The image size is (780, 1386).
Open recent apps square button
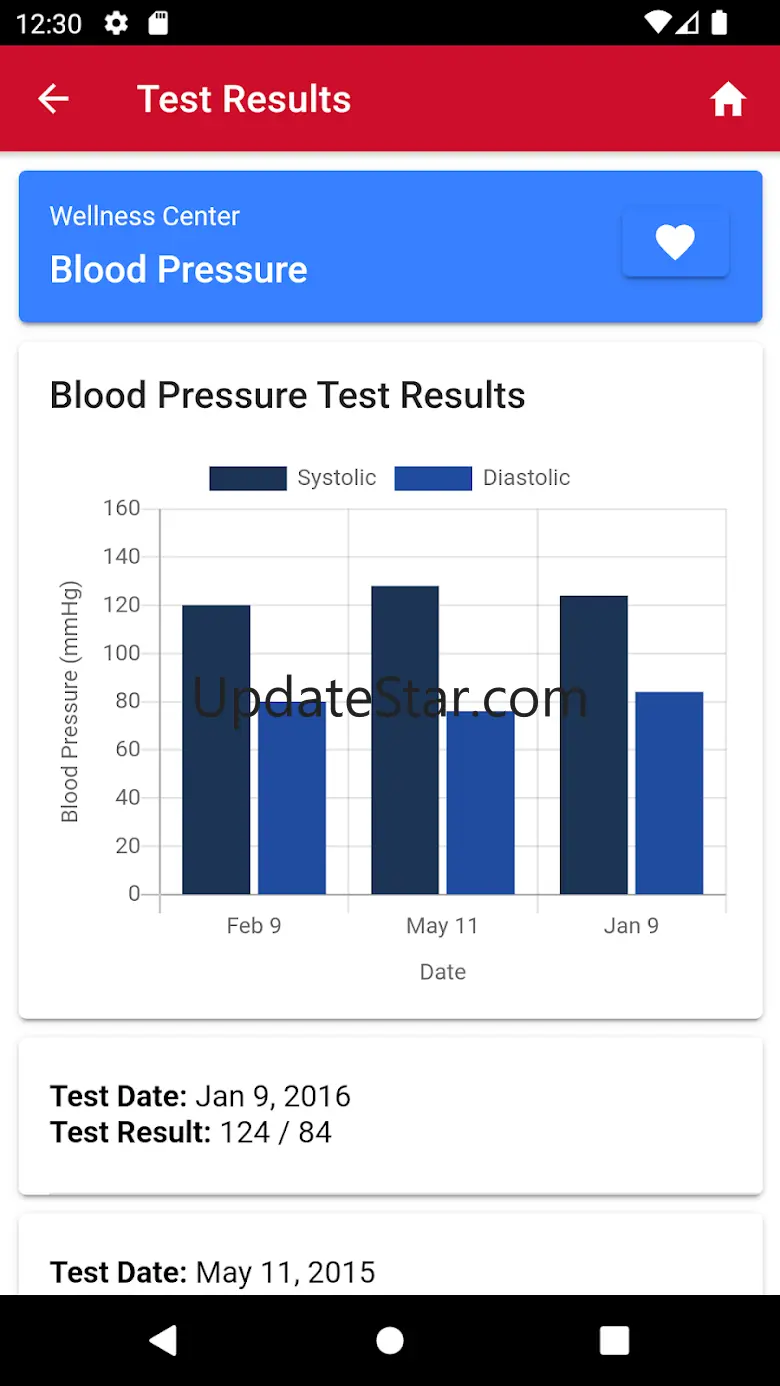coord(614,1340)
